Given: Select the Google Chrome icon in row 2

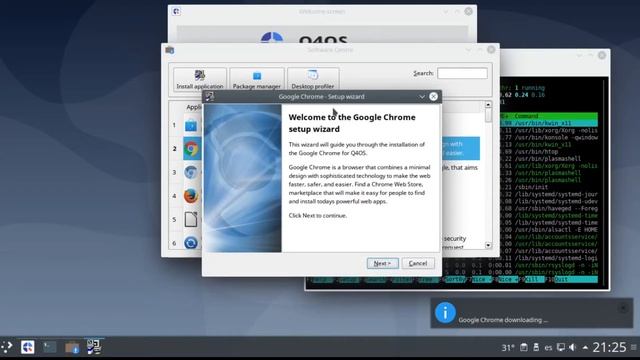Looking at the screenshot, I should coord(191,149).
